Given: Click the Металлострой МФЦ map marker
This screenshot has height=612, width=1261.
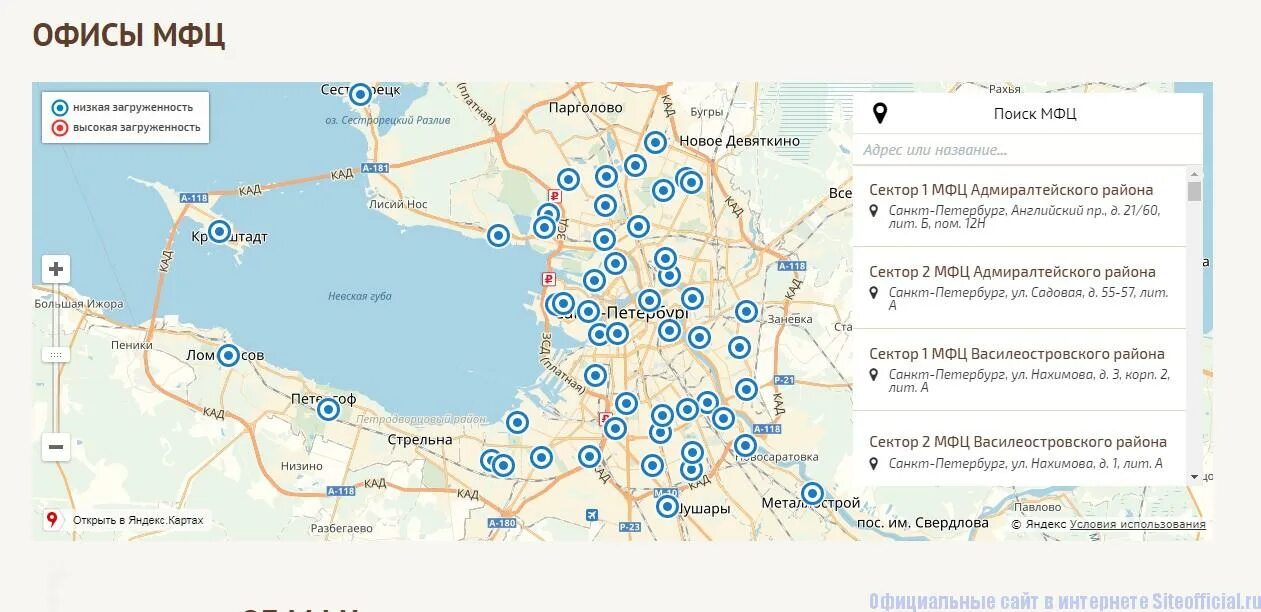Looking at the screenshot, I should (x=812, y=493).
